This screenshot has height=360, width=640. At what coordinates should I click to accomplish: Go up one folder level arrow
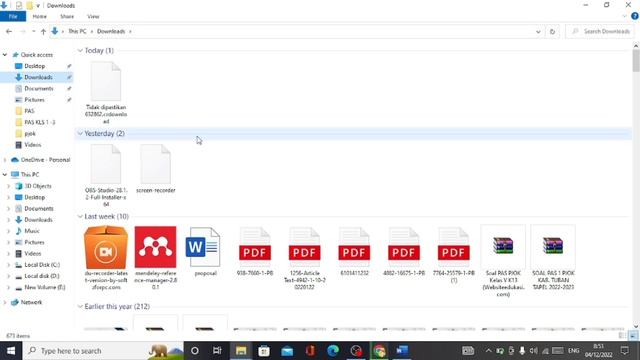click(43, 31)
